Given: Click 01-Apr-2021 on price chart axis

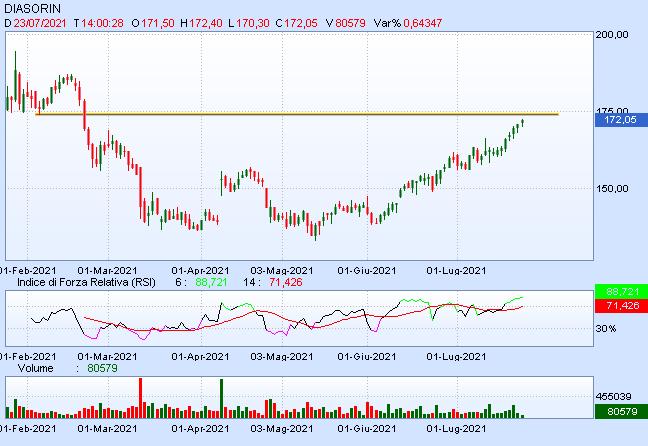Looking at the screenshot, I should [x=200, y=271].
